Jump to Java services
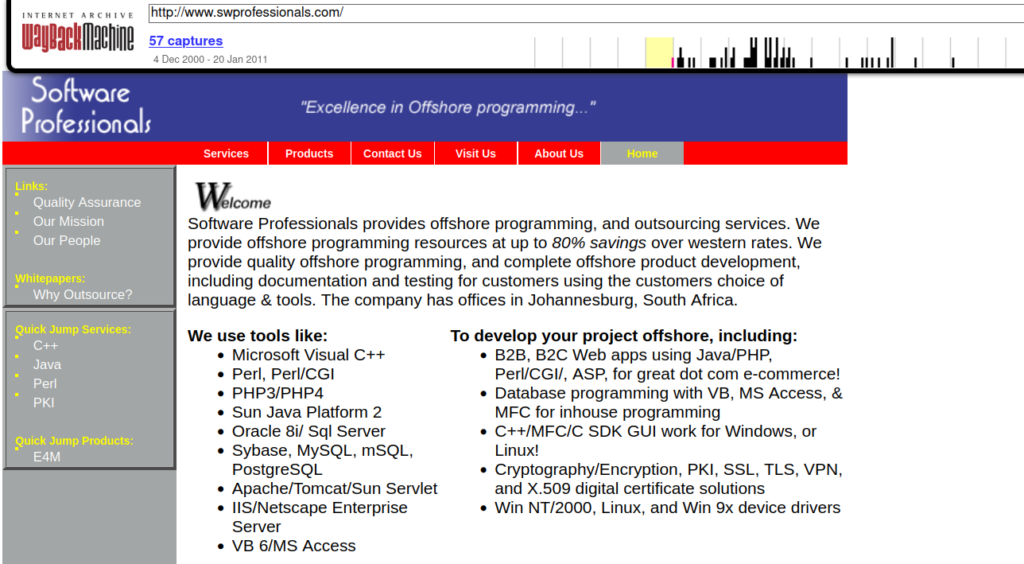The image size is (1024, 564). click(47, 364)
